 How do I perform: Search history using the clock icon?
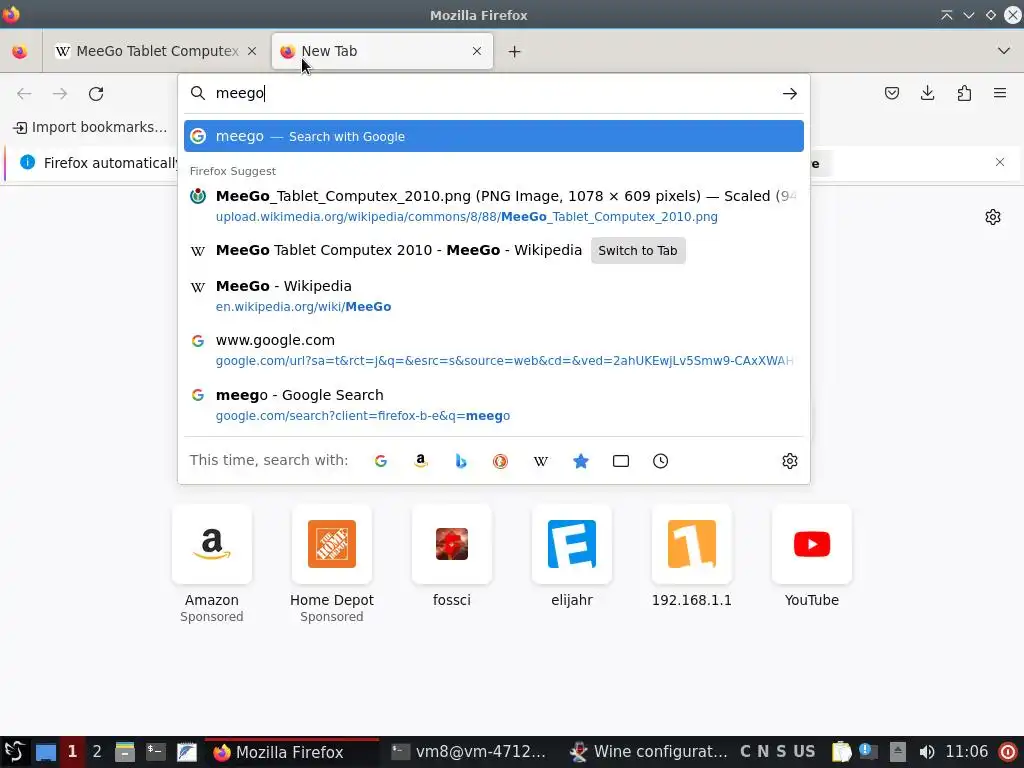[660, 461]
